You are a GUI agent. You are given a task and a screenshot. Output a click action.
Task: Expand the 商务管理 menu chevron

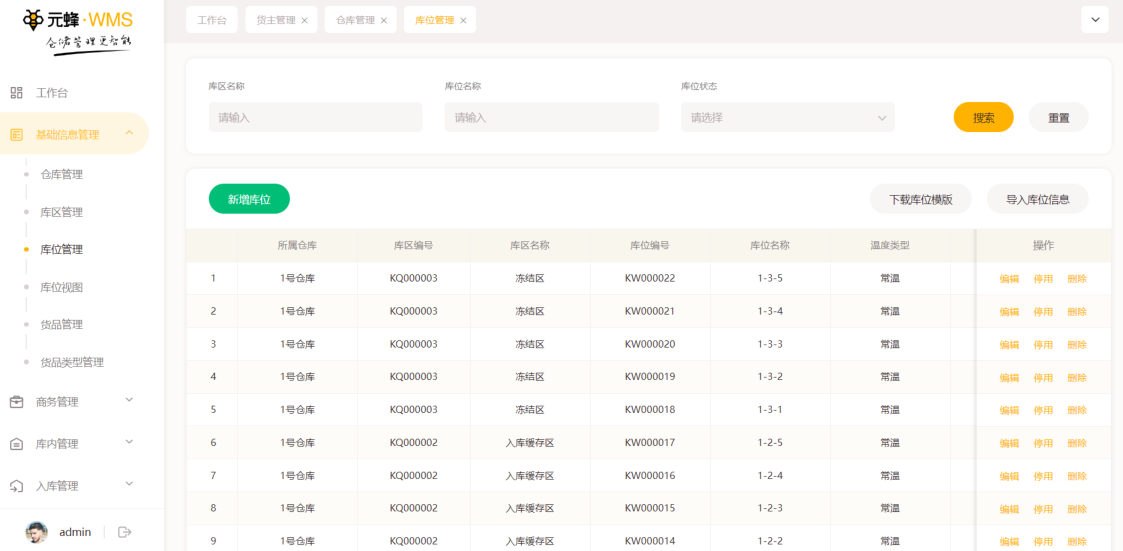coord(129,400)
